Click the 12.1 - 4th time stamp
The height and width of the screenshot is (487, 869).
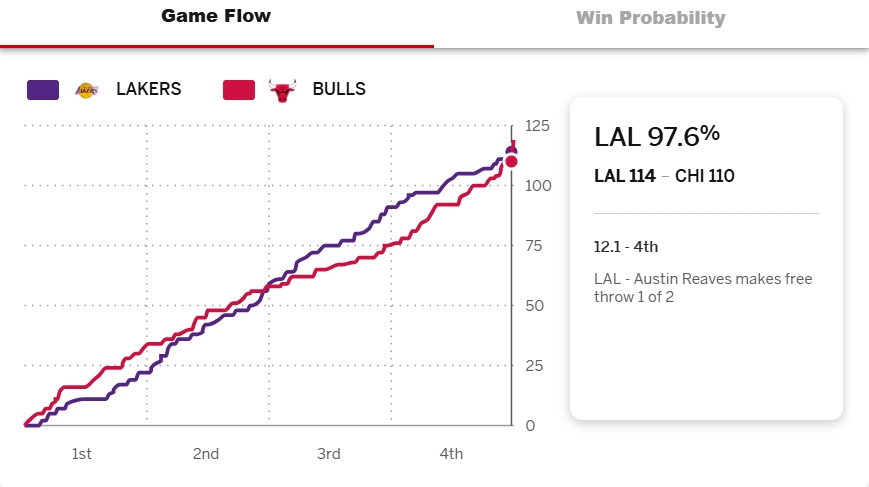626,247
